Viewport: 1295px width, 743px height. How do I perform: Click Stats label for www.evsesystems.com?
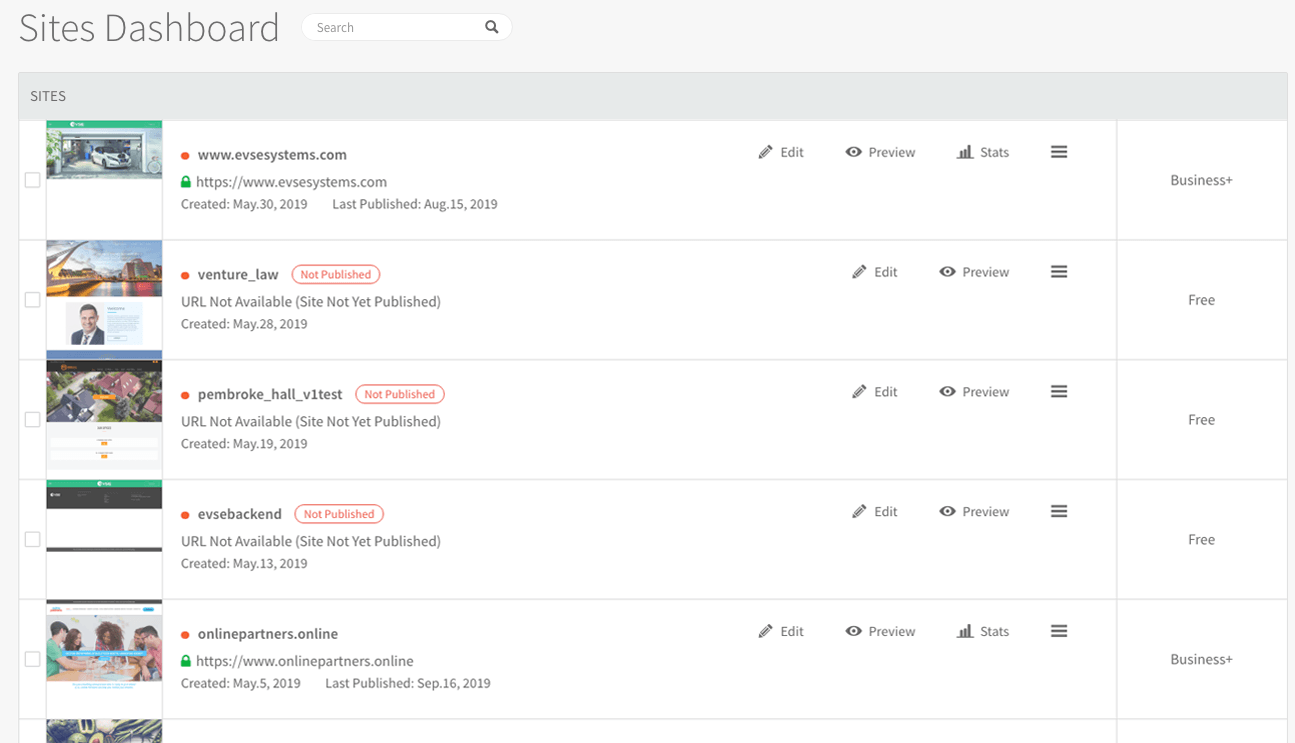(994, 152)
